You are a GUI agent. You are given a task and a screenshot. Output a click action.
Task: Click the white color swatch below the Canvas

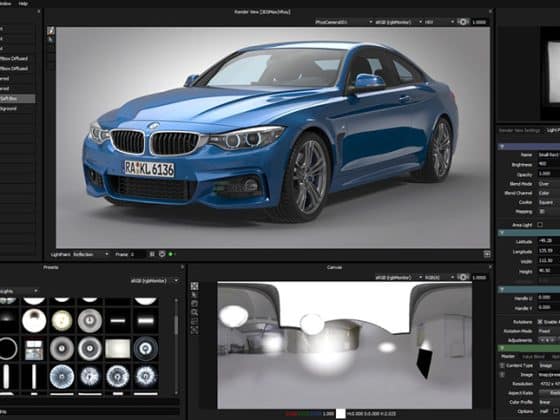[341, 414]
